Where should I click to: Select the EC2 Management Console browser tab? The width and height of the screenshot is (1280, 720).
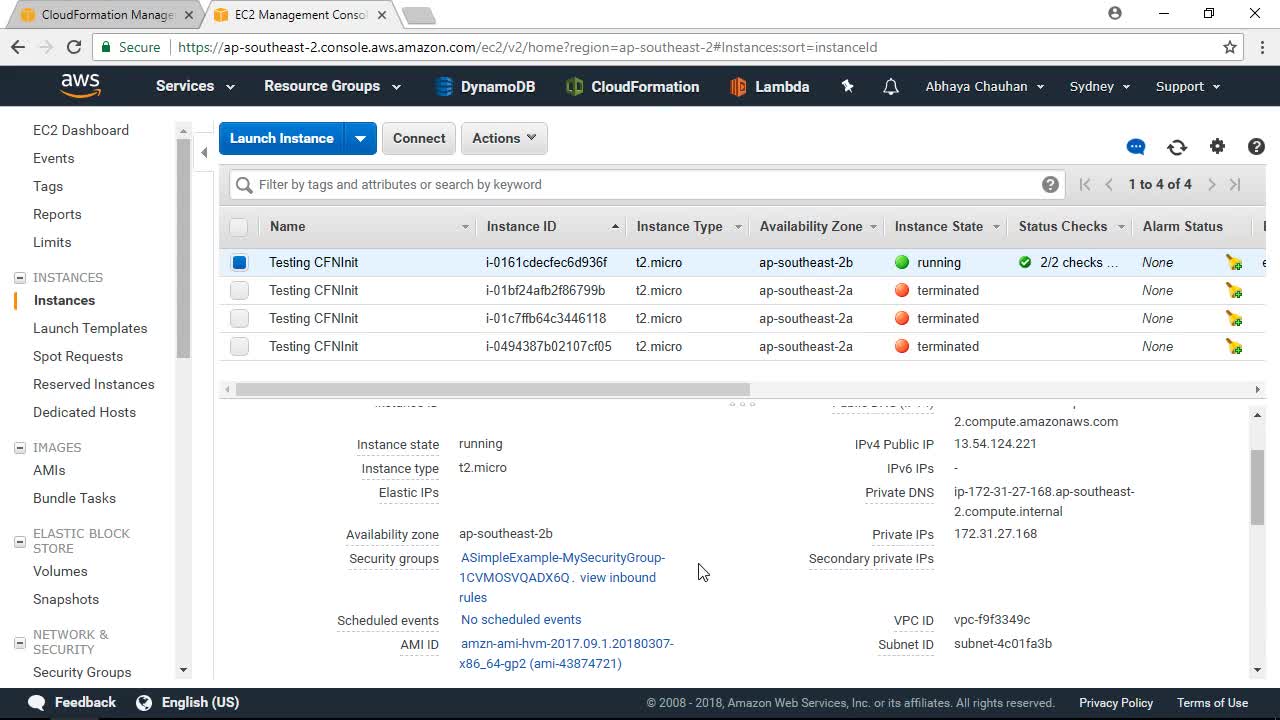tap(300, 15)
